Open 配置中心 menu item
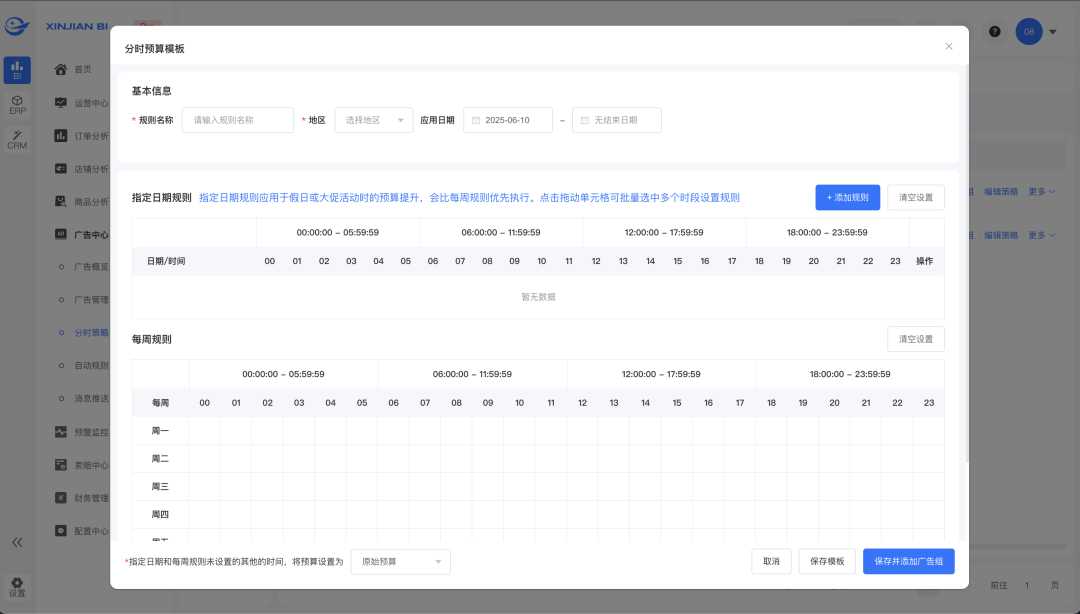1080x614 pixels. pyautogui.click(x=81, y=531)
